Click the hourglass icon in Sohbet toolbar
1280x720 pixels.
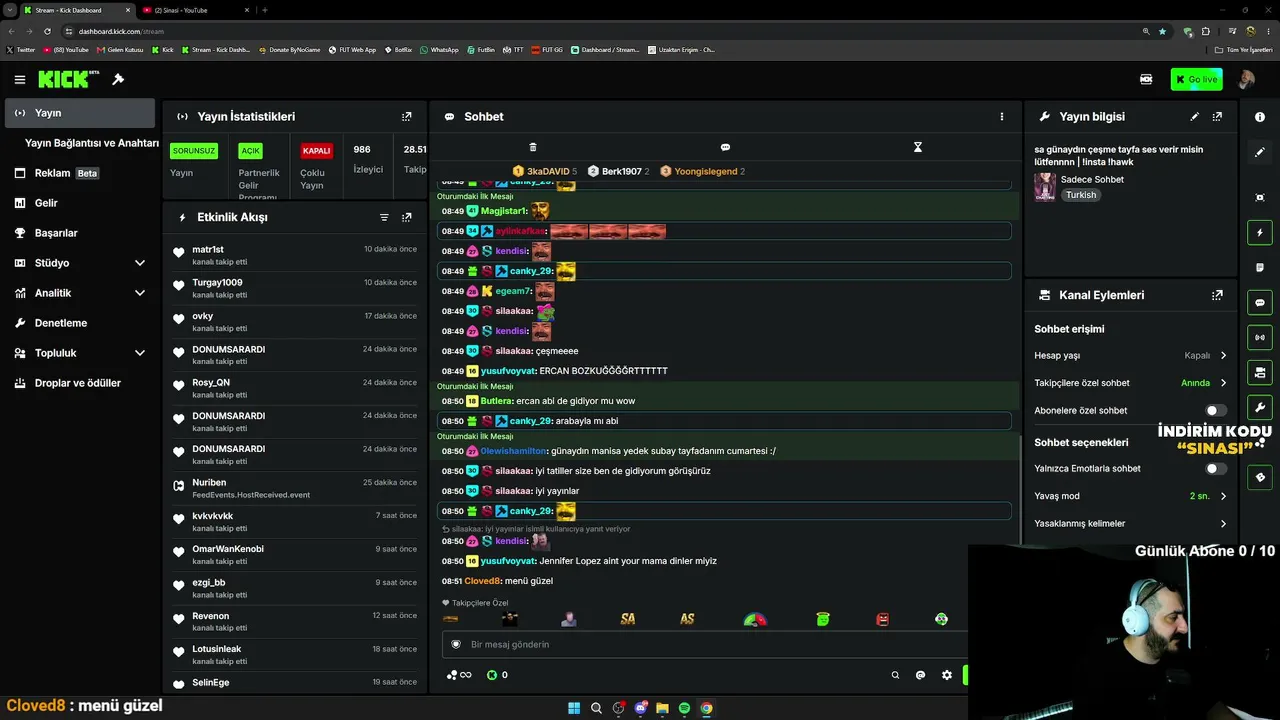point(917,147)
